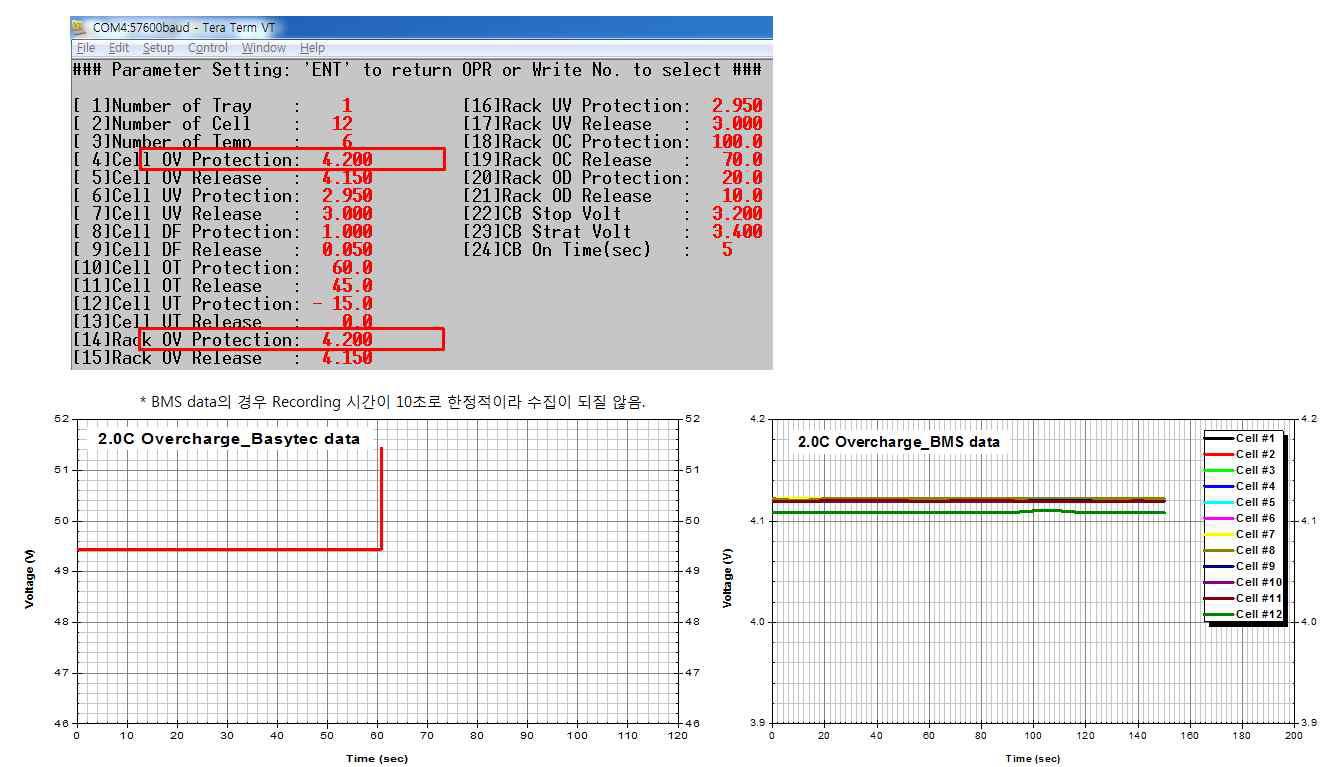Select '[21]Rack OD Release' line

click(x=613, y=196)
